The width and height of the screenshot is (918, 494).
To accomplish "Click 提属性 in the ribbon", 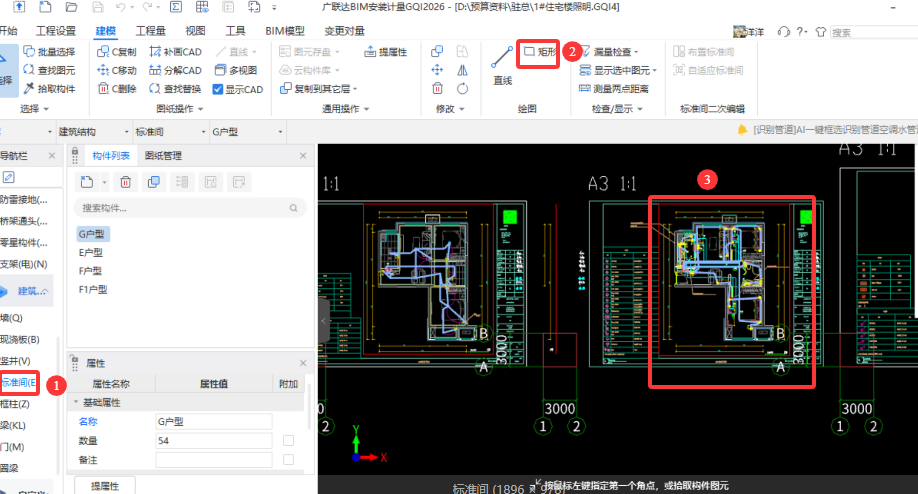I will pos(385,52).
